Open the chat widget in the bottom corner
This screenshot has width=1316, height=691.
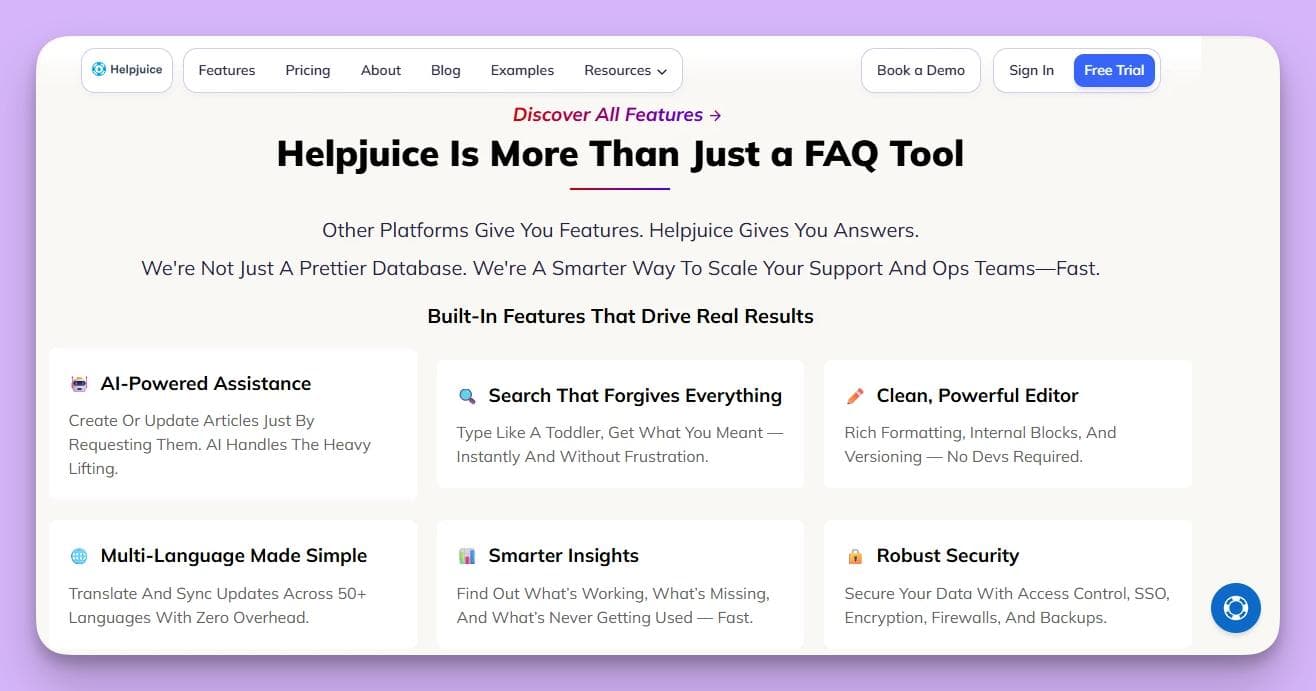[x=1236, y=608]
